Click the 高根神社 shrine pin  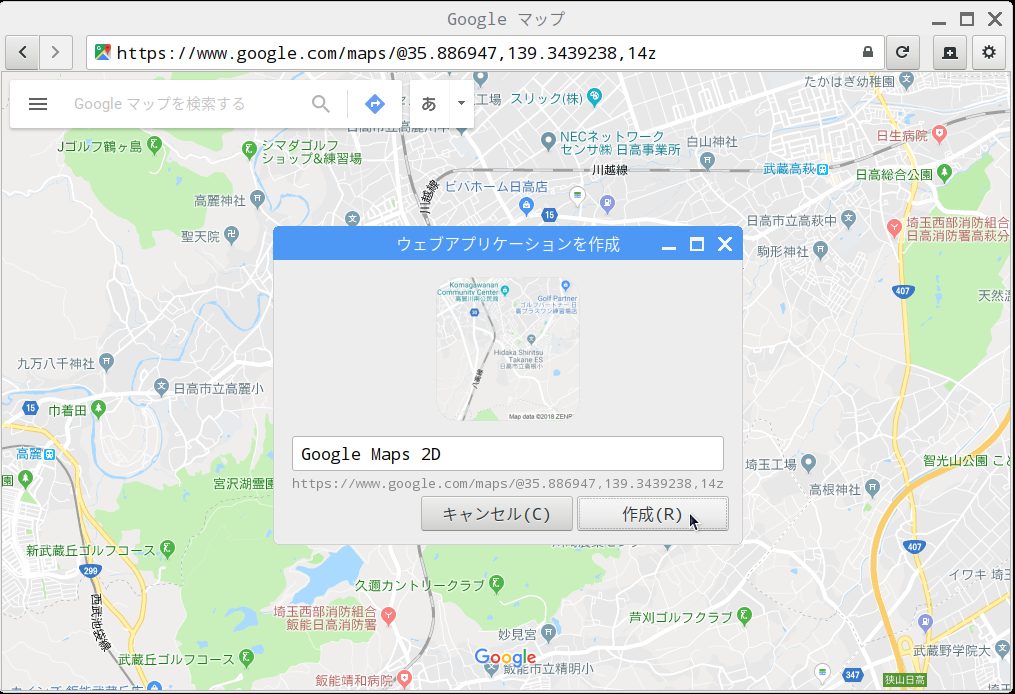[873, 487]
